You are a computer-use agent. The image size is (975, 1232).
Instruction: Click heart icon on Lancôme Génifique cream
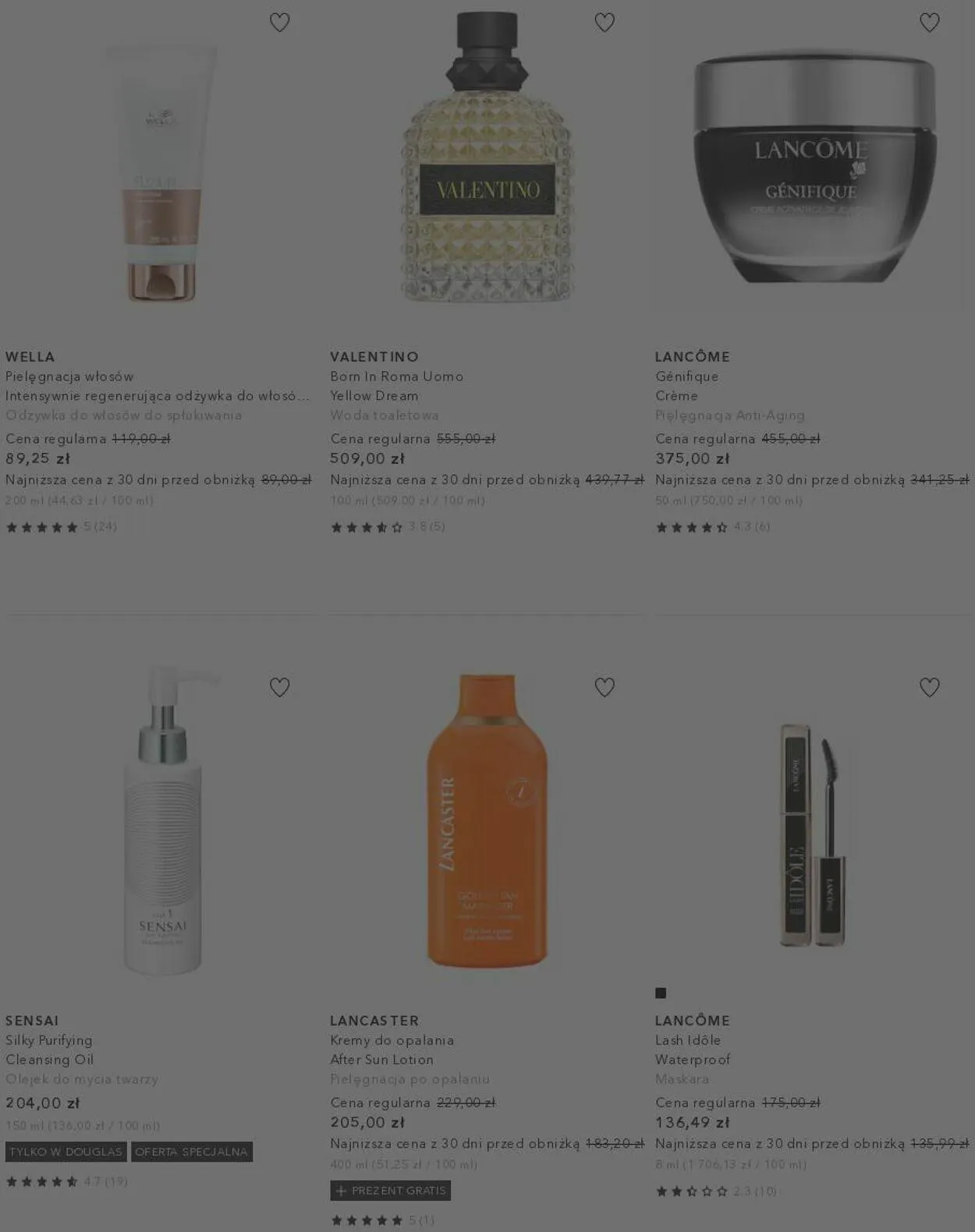[x=930, y=23]
